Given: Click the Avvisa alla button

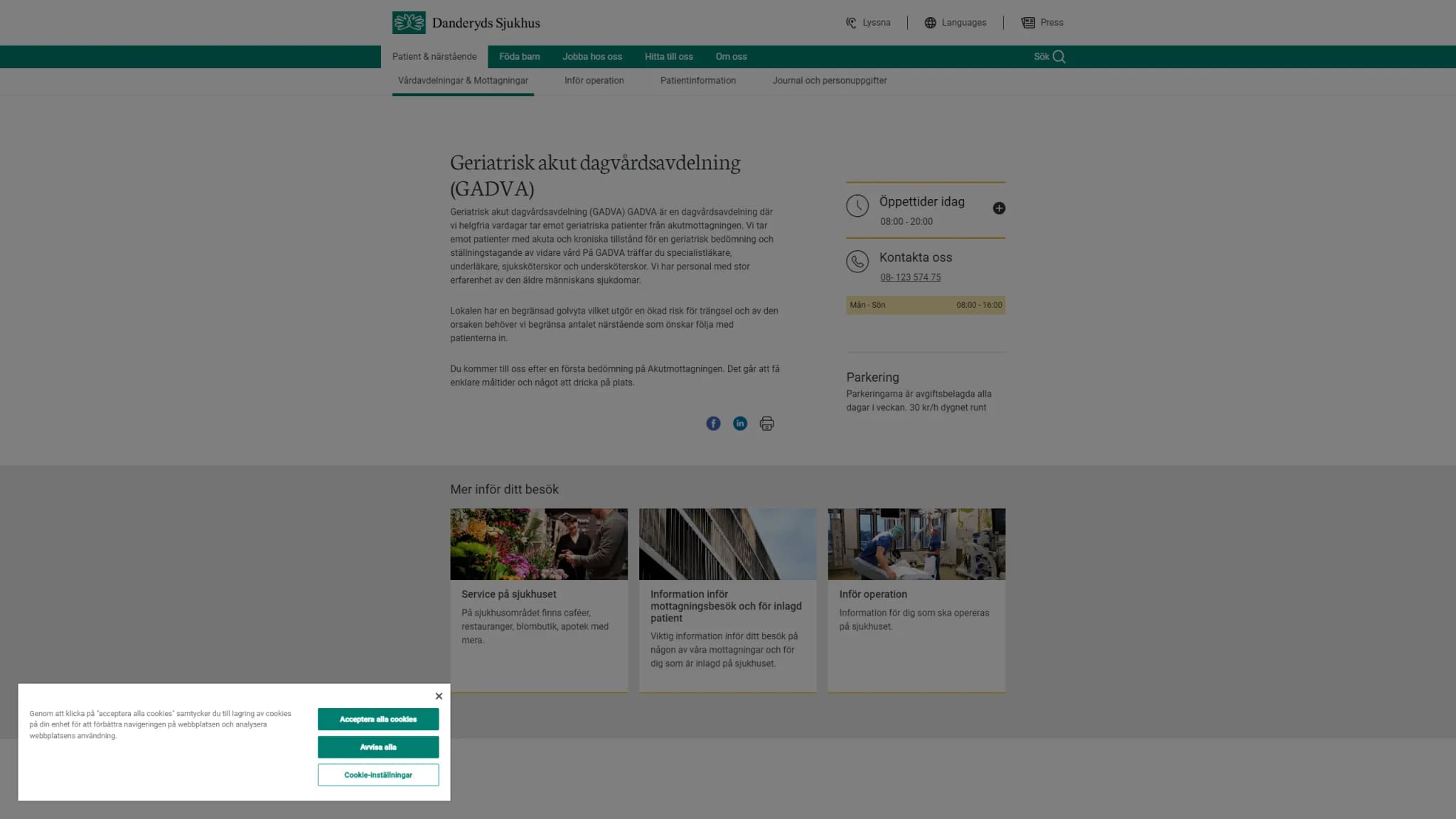Looking at the screenshot, I should pos(378,747).
